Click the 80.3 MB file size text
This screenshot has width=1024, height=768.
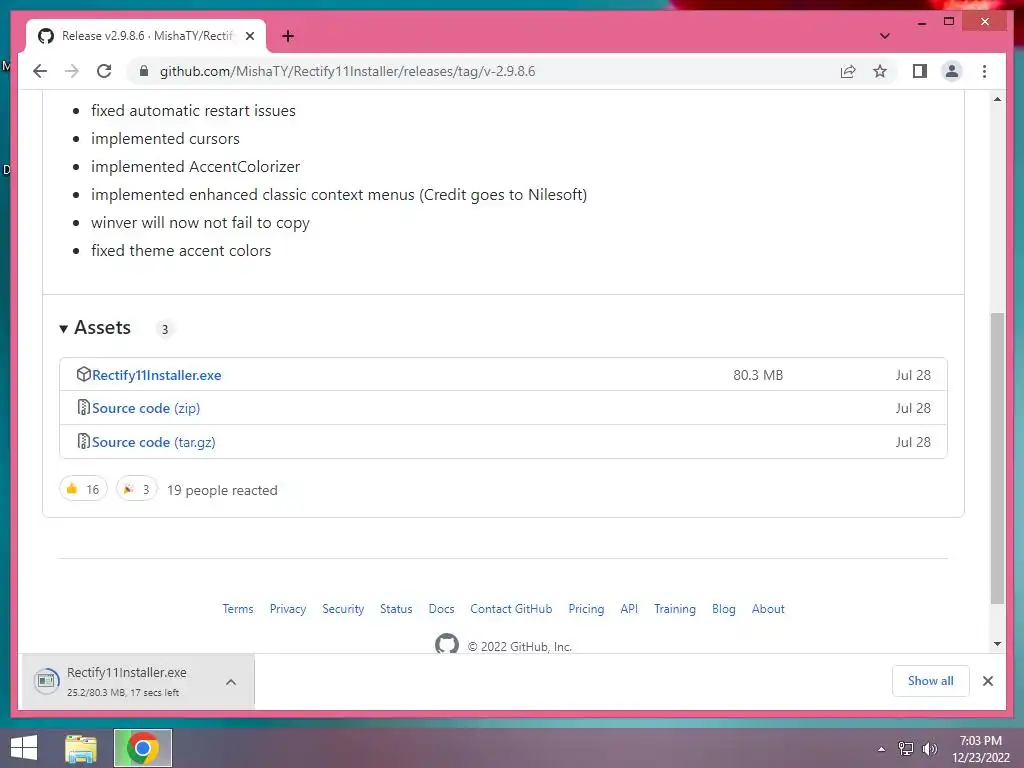[758, 375]
